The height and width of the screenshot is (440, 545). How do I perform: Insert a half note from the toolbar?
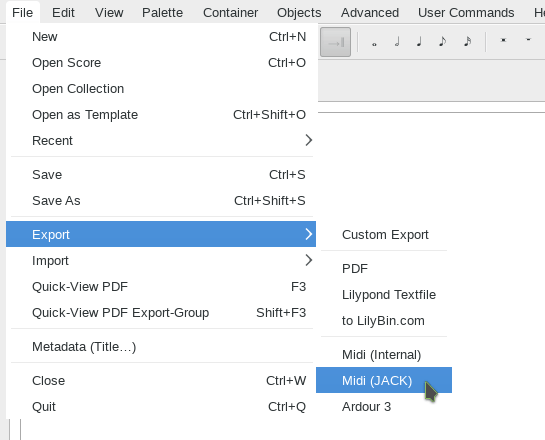click(x=397, y=42)
